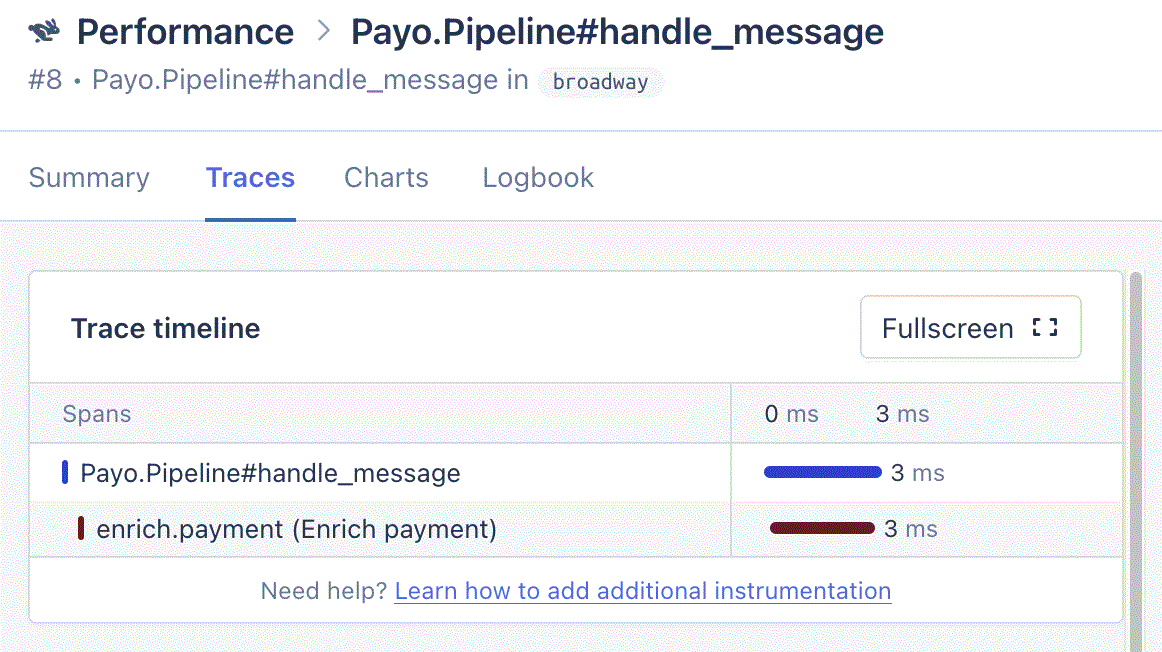
Task: Select the broadway namespace tag
Action: click(x=600, y=82)
